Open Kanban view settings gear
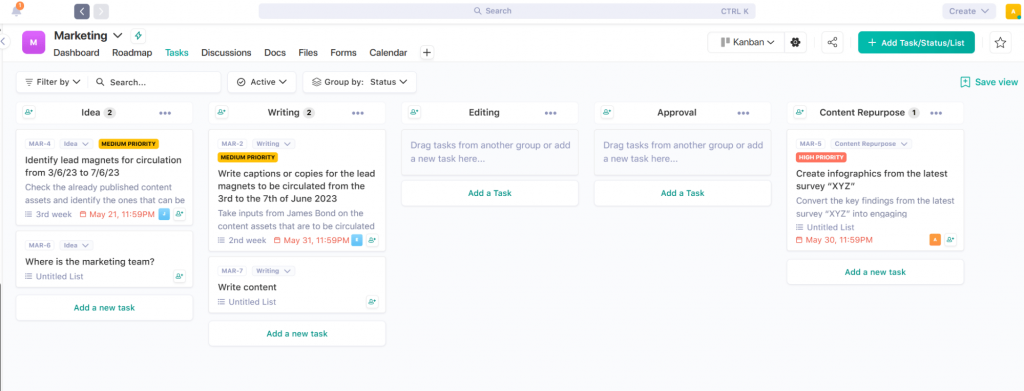 [795, 42]
